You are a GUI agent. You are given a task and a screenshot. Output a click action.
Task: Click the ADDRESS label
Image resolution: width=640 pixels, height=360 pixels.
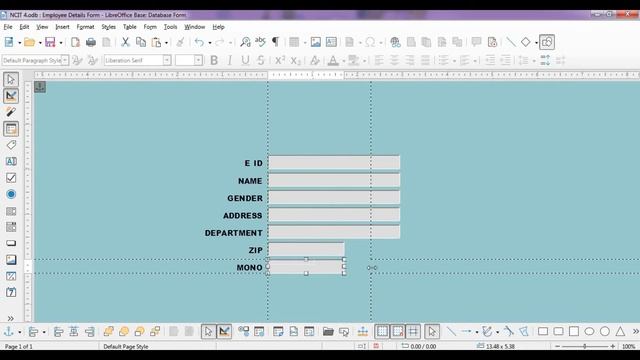click(x=242, y=216)
